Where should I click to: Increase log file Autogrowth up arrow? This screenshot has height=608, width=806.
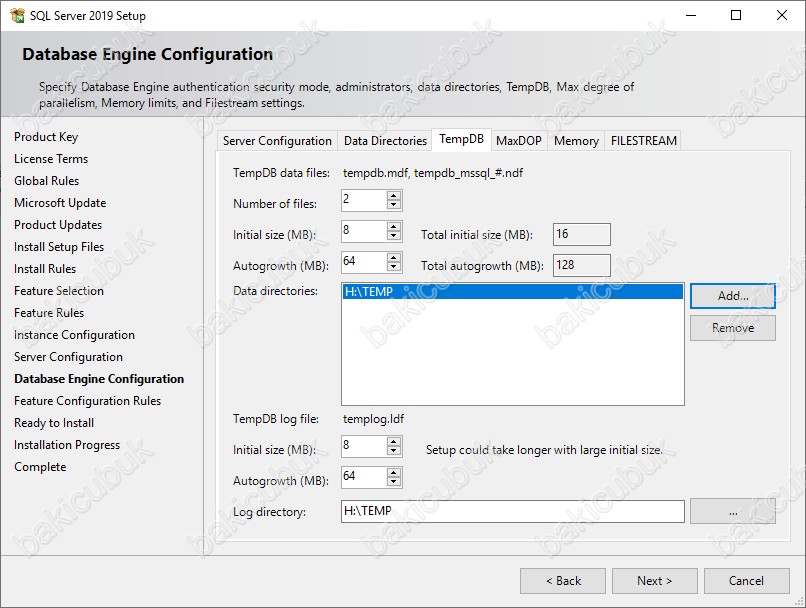click(394, 472)
